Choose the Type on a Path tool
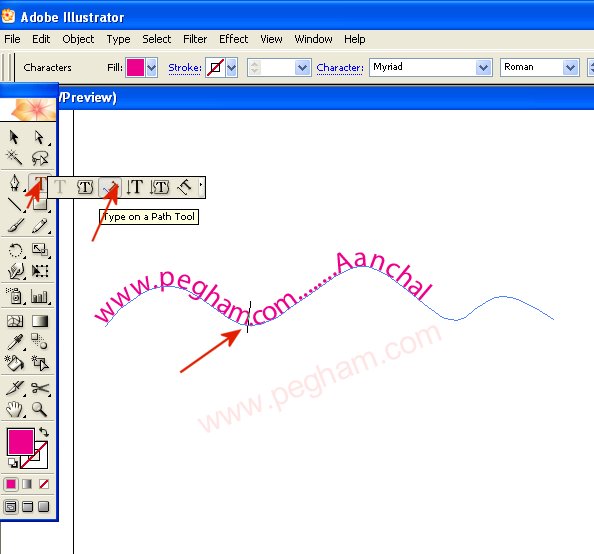The width and height of the screenshot is (594, 554). point(110,187)
